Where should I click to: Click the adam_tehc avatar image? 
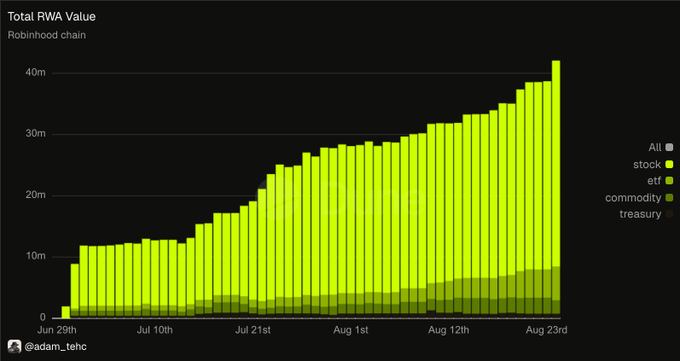[x=14, y=346]
